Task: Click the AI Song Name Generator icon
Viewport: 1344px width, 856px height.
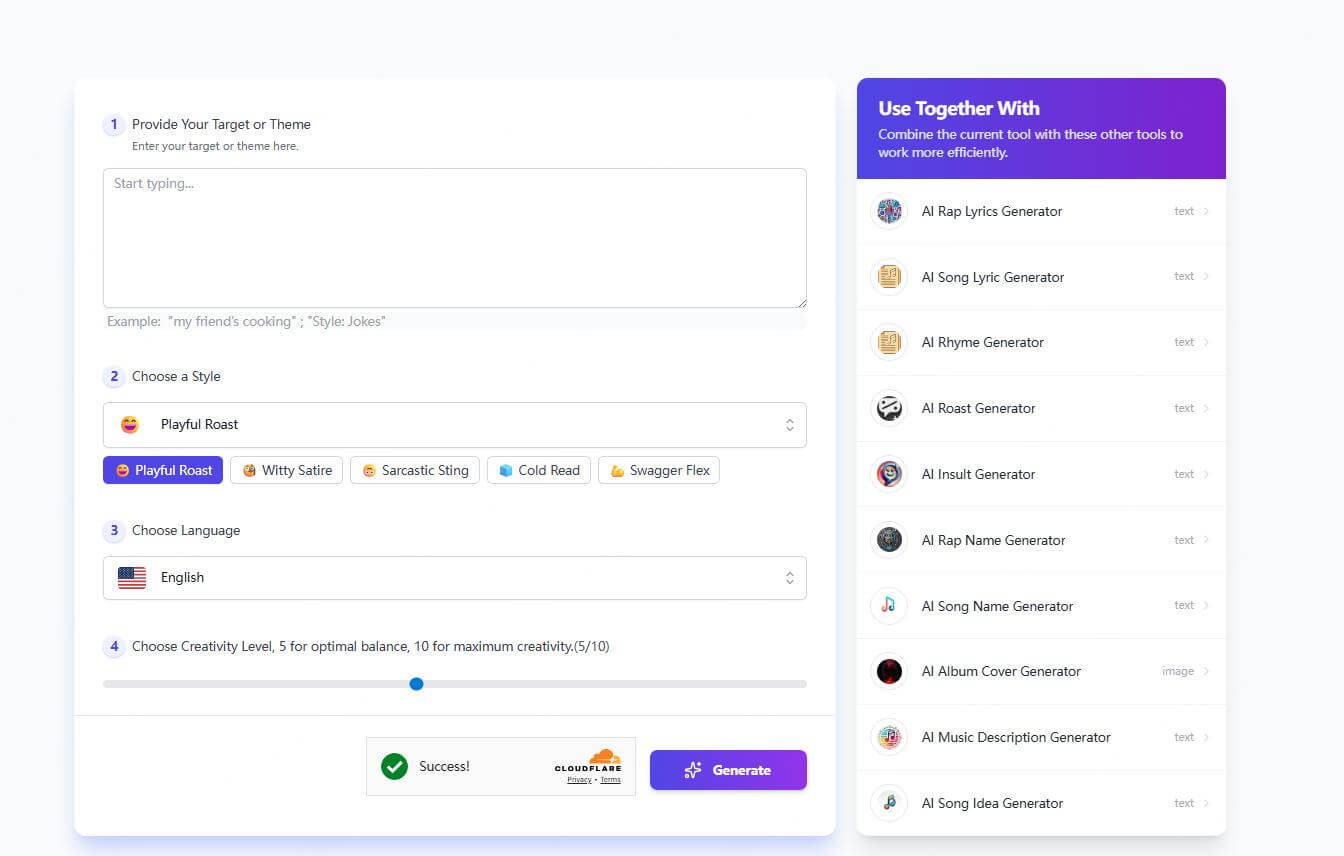Action: 889,606
